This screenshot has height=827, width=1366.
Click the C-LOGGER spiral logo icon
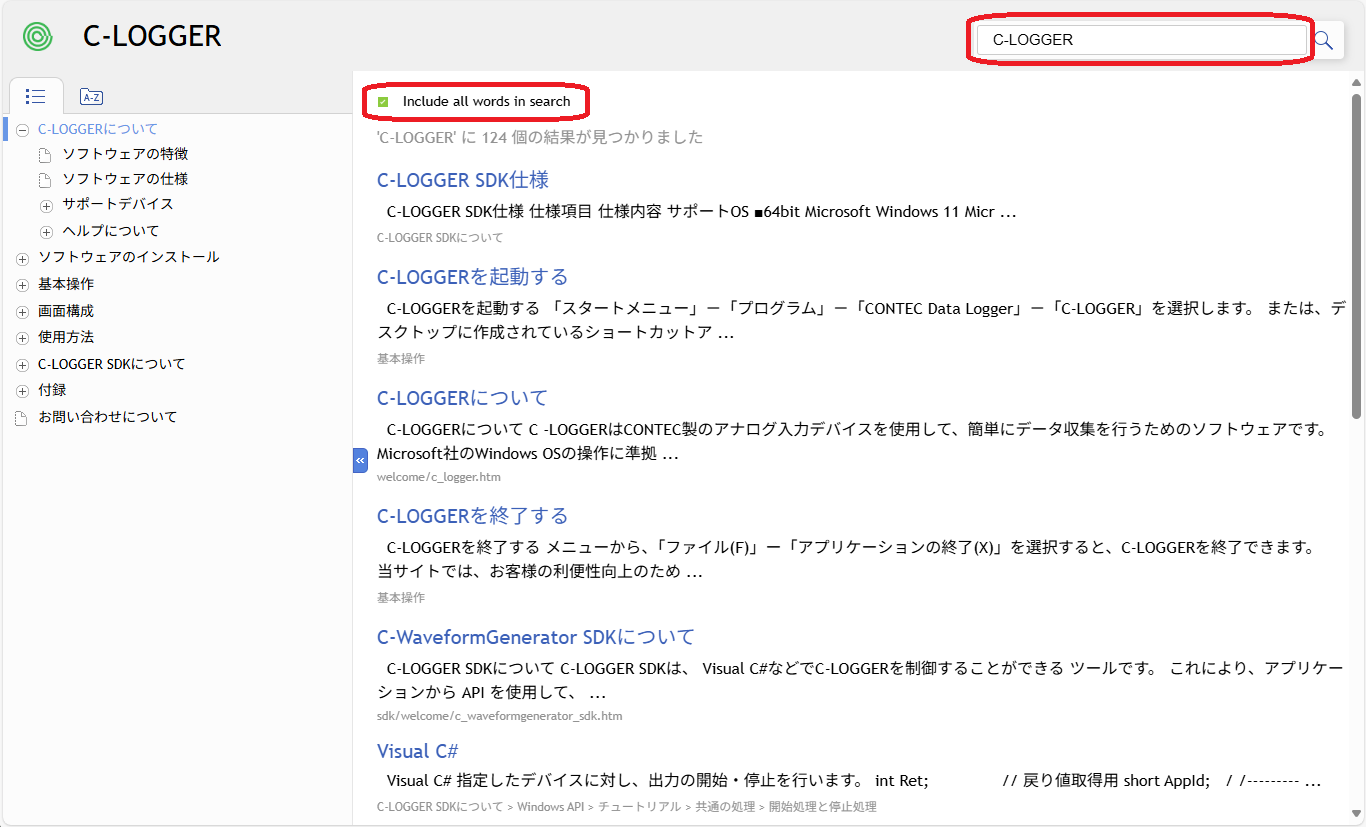38,37
